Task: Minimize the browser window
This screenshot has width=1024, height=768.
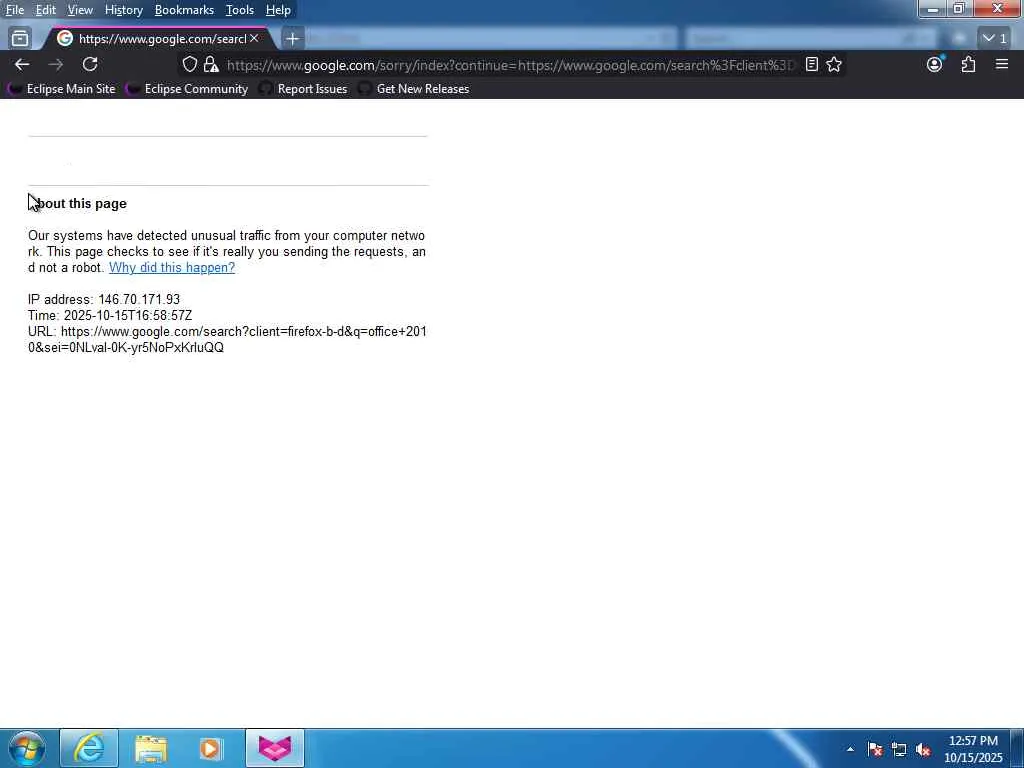Action: click(933, 8)
